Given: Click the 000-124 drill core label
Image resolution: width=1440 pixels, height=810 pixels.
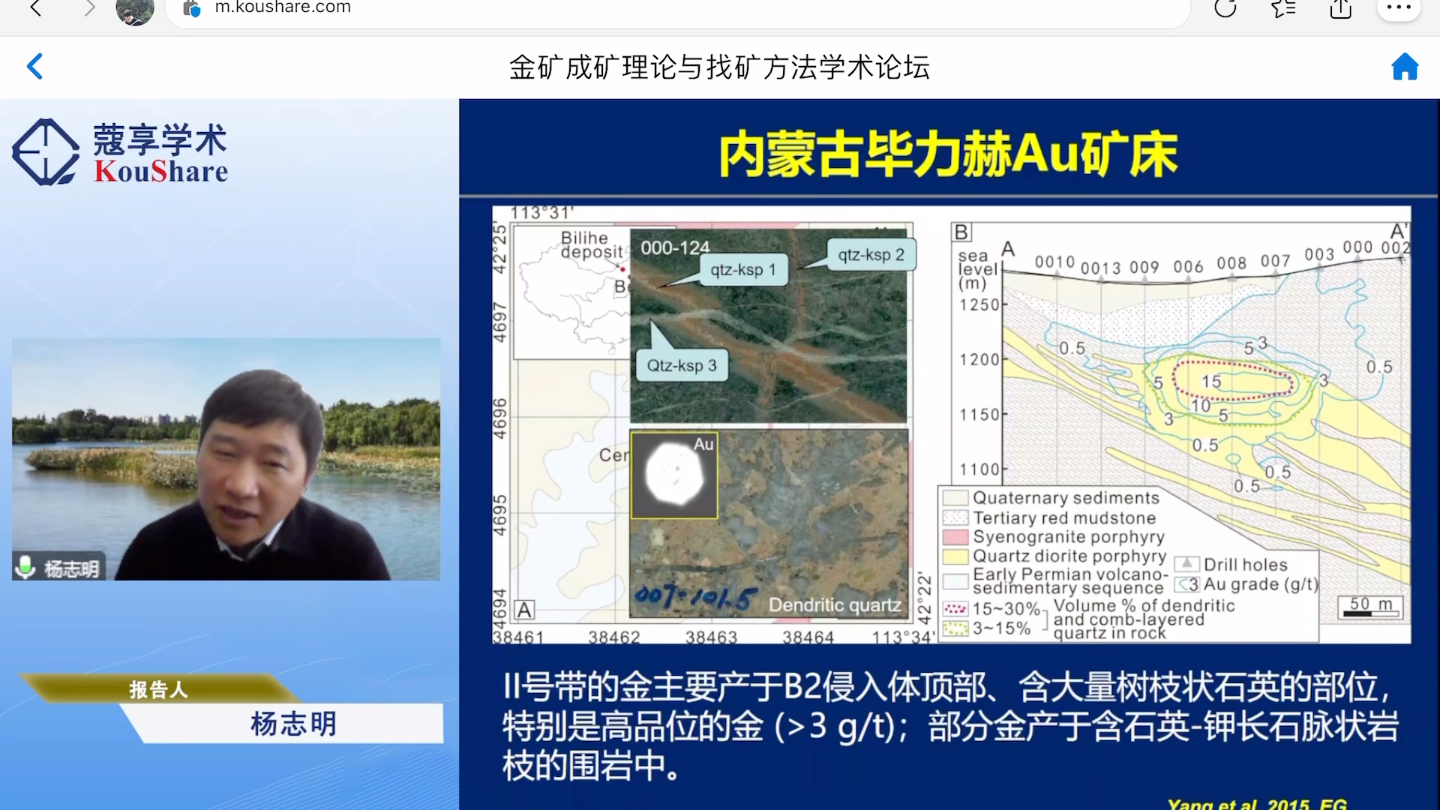Looking at the screenshot, I should [675, 247].
